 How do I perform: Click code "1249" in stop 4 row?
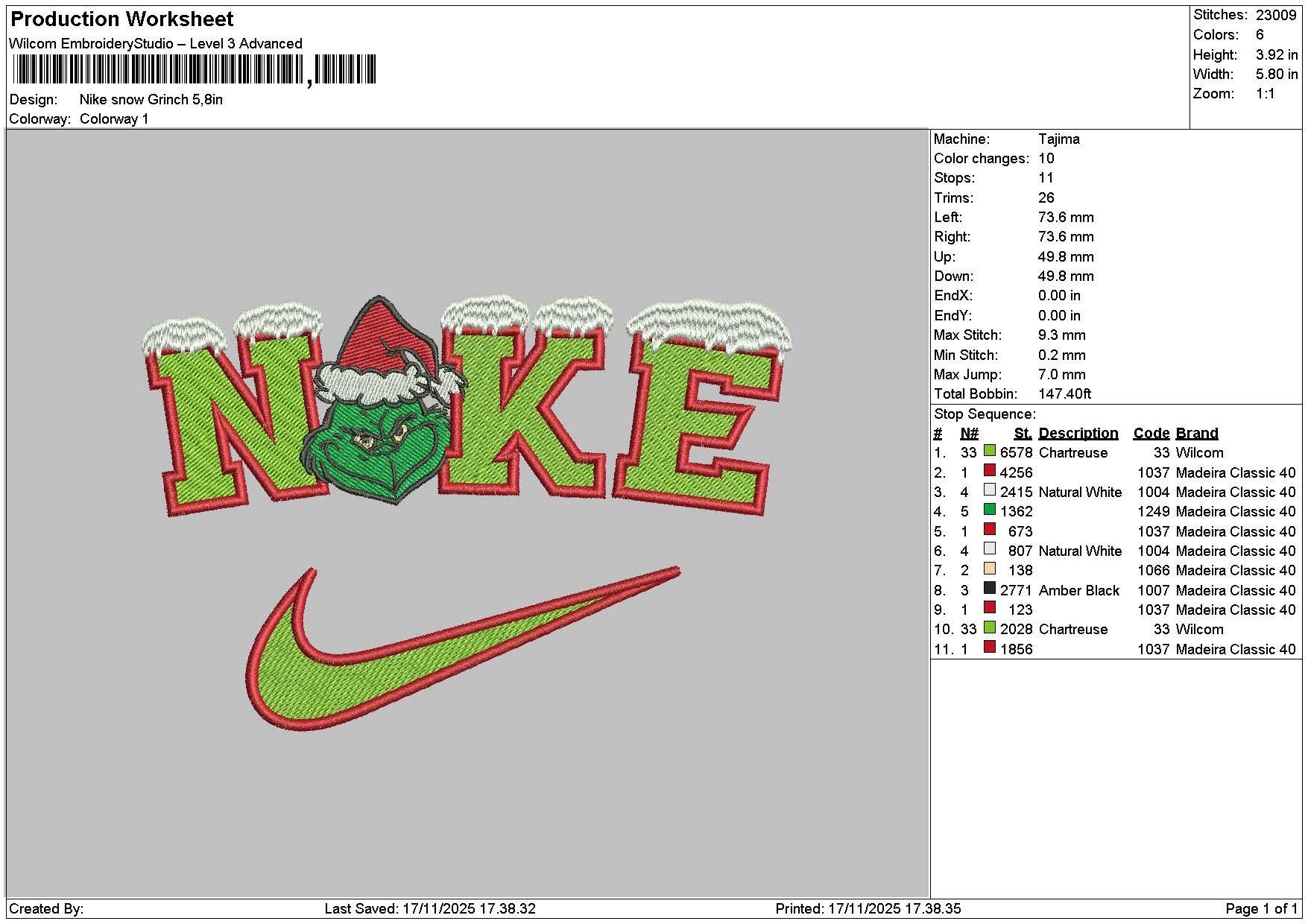(1154, 511)
